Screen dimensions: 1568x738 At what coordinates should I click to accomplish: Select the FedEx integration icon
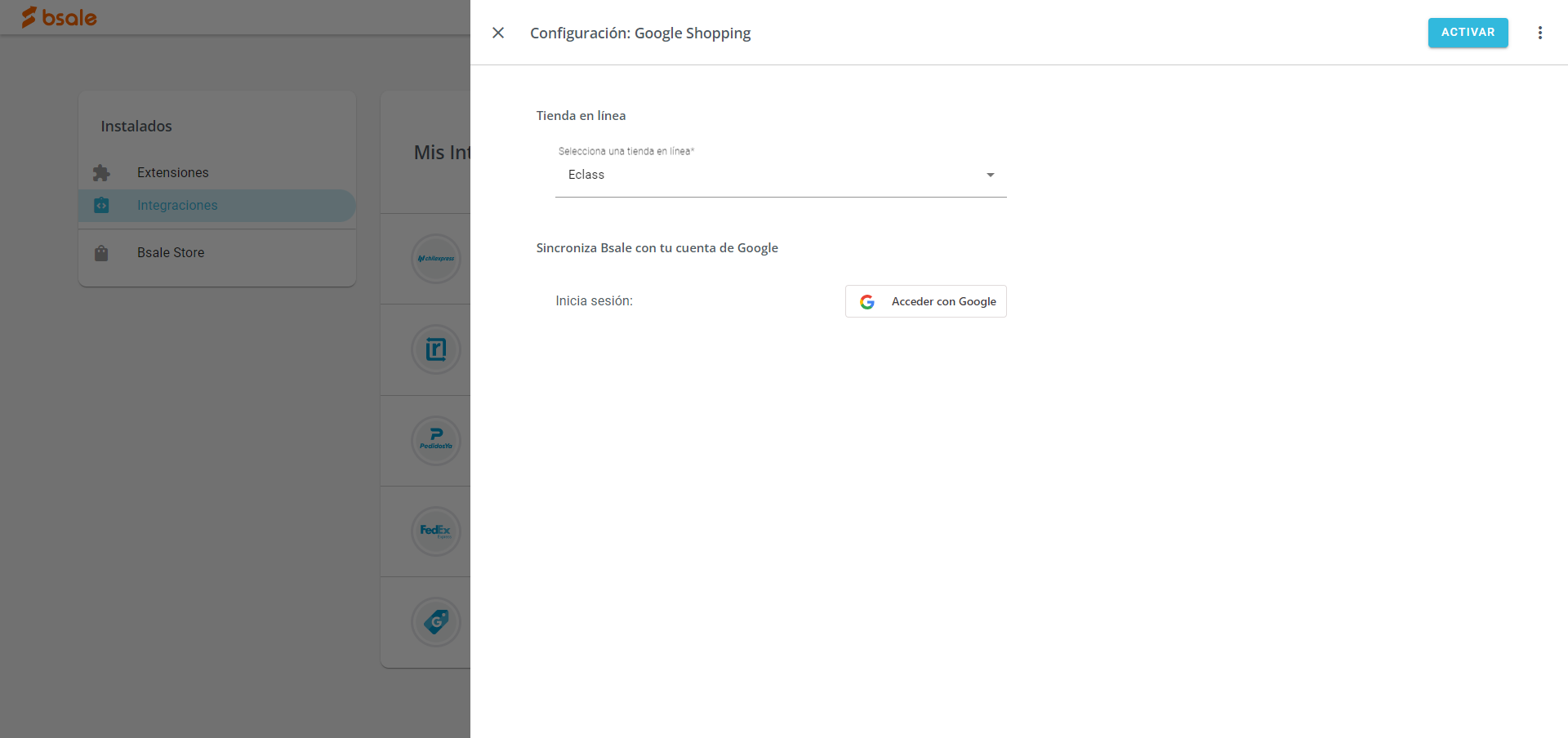point(436,531)
